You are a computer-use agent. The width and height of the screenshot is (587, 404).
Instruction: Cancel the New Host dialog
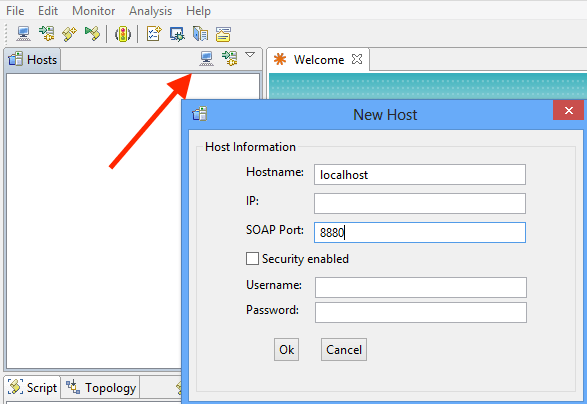point(344,350)
